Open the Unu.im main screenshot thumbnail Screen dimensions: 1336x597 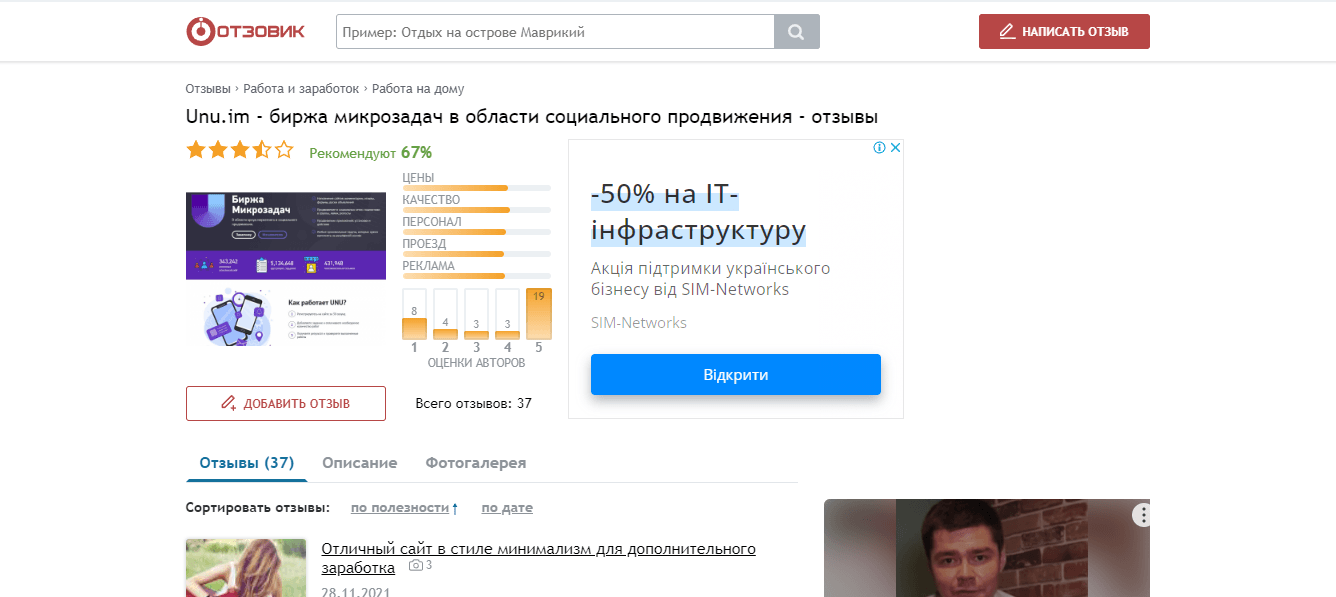pyautogui.click(x=285, y=236)
